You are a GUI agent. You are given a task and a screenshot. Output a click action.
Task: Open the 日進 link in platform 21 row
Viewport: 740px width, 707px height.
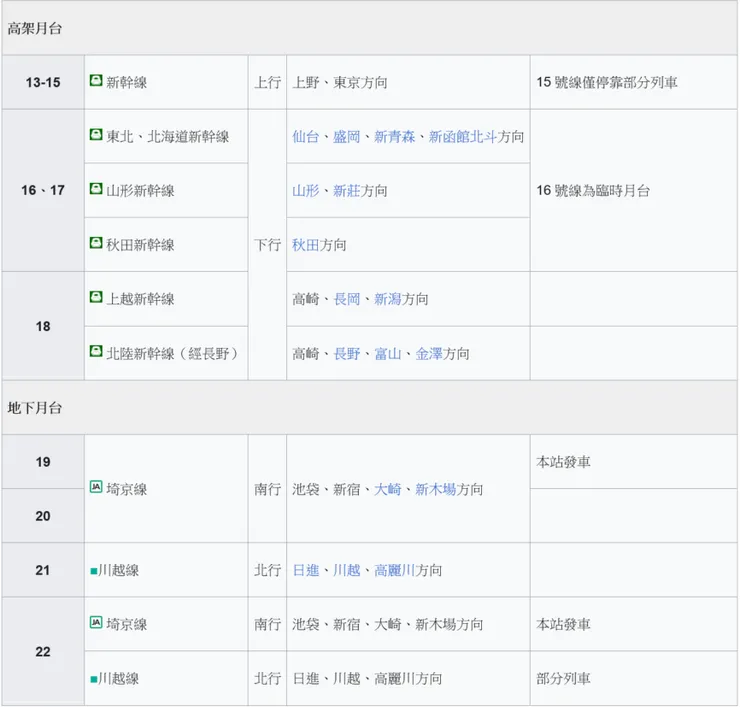click(305, 571)
